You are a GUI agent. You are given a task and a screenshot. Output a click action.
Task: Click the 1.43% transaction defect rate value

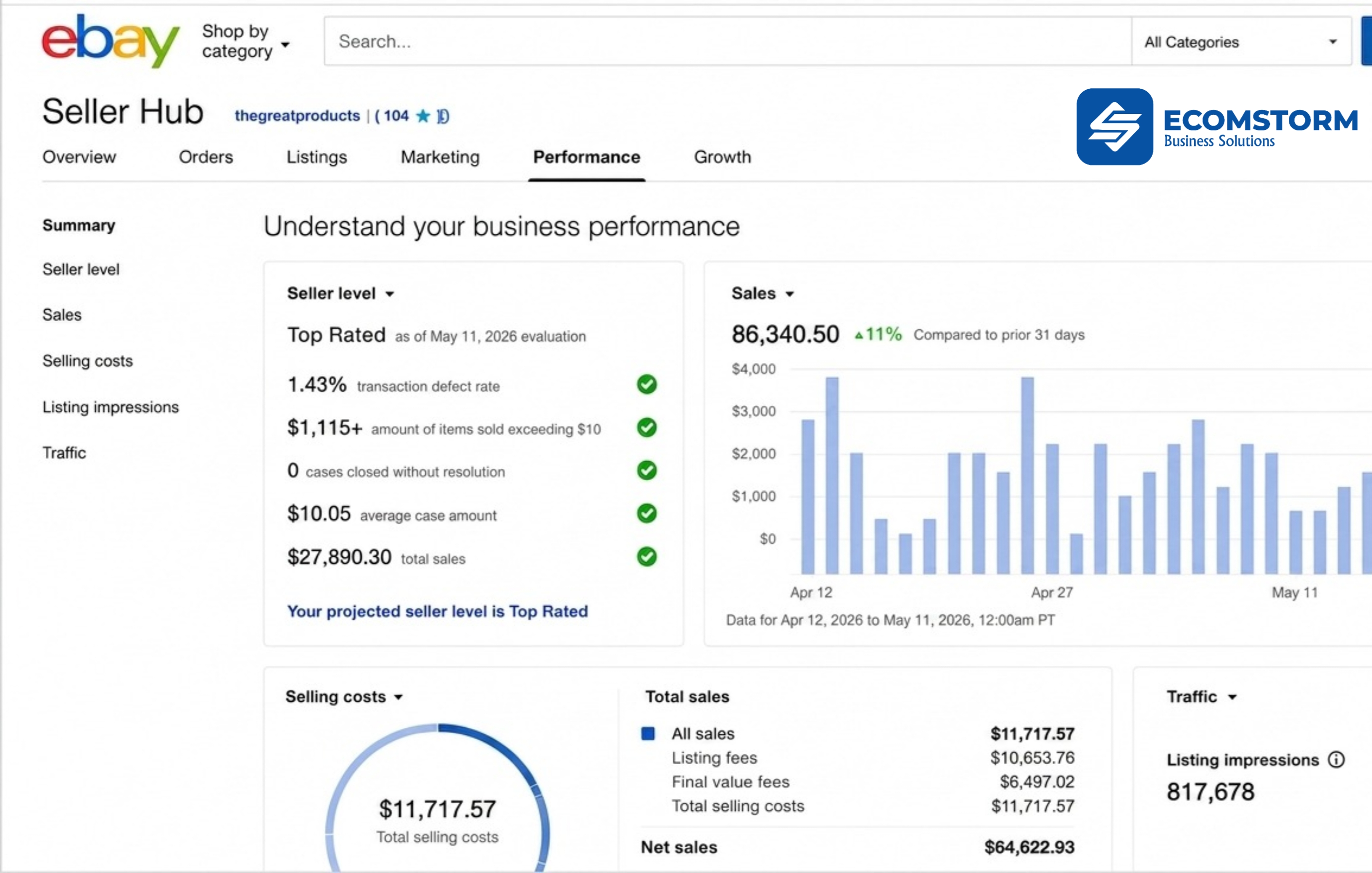(x=317, y=385)
